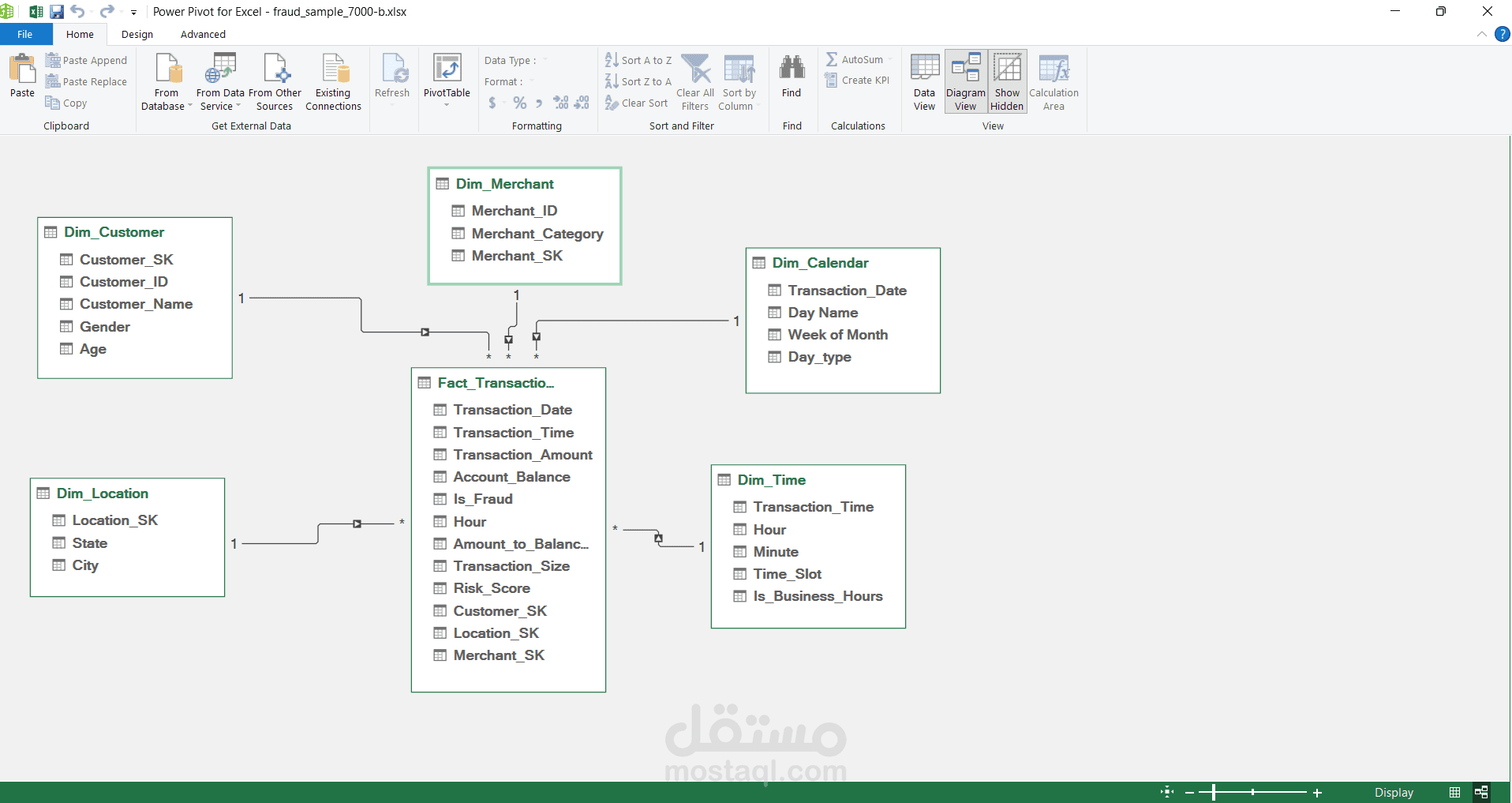Toggle Show Hidden
The image size is (1512, 803).
click(1008, 82)
